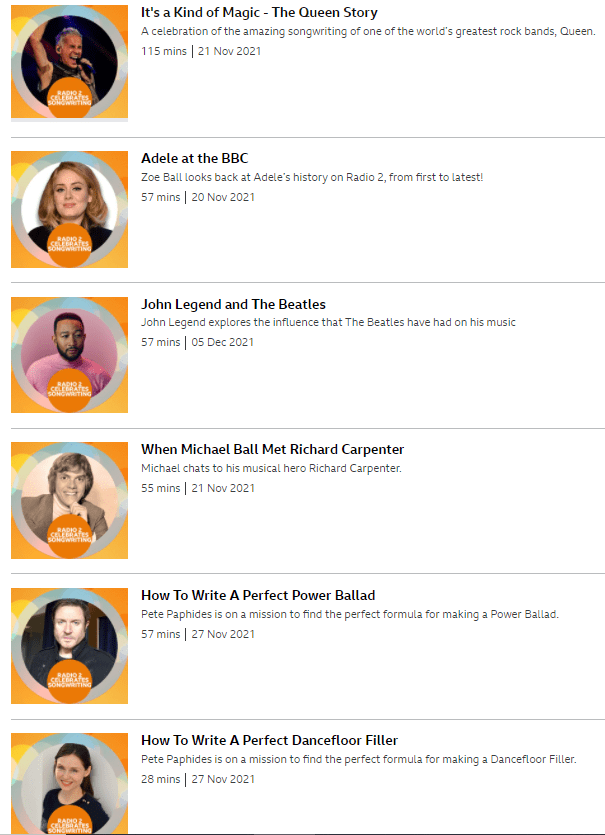Open the Dancefloor Filler episode thumbnail
This screenshot has height=835, width=605.
tap(69, 783)
